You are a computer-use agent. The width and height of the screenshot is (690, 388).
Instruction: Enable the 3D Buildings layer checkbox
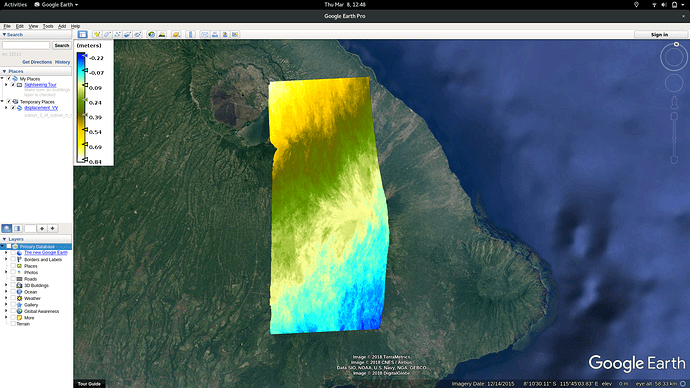pos(13,286)
